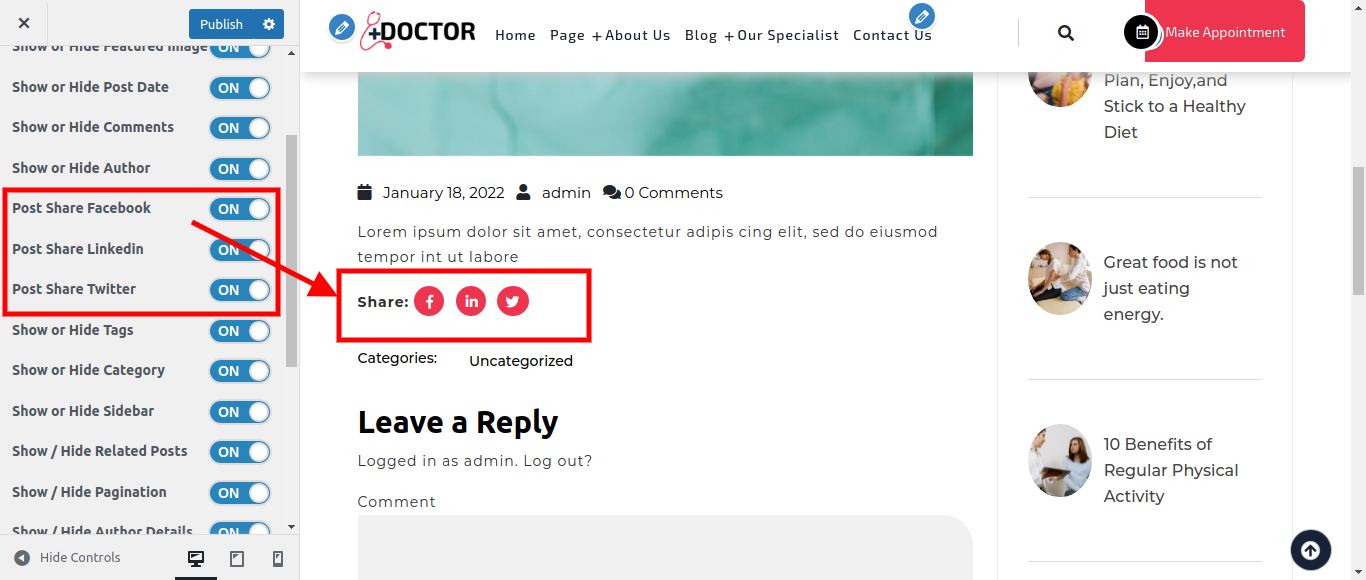Open the header search magnifier icon
The height and width of the screenshot is (580, 1366).
pos(1066,33)
